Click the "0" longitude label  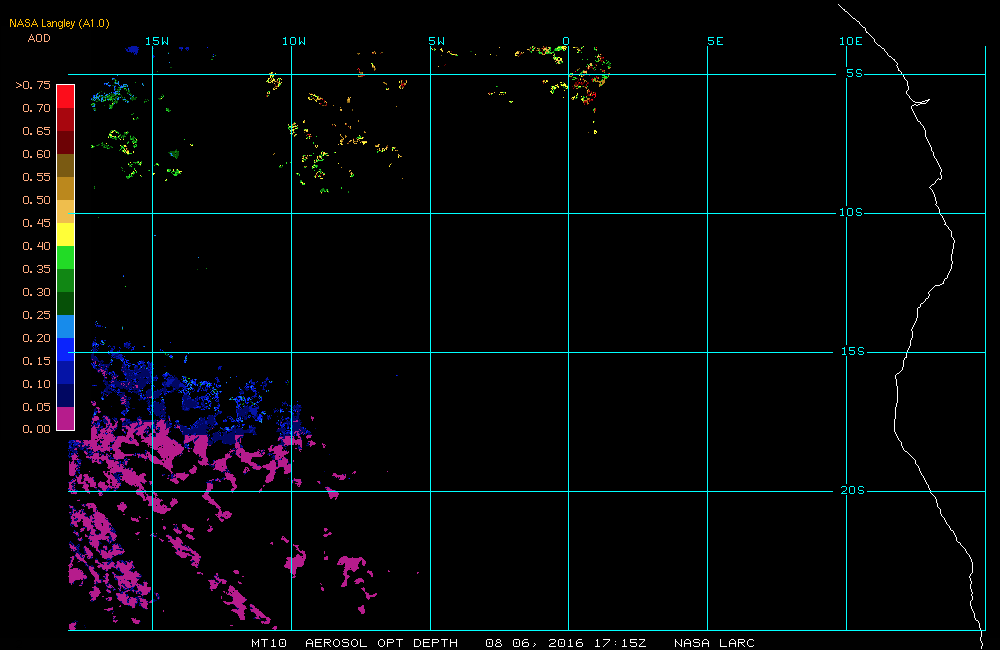click(566, 41)
